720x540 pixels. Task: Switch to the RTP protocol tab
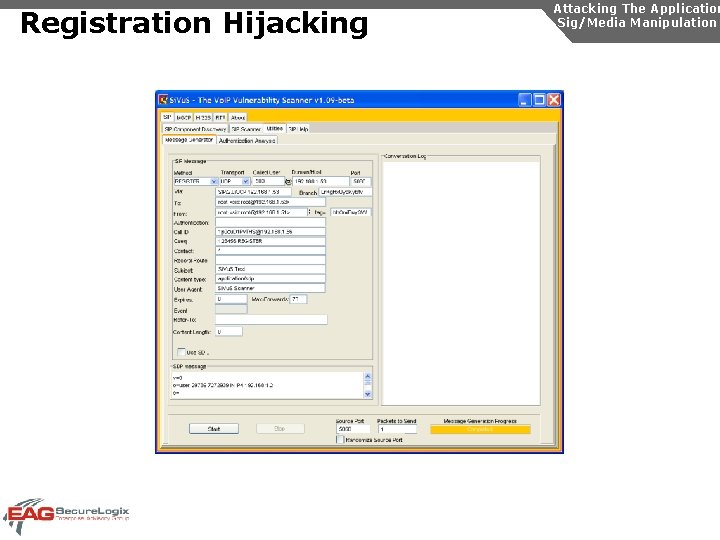coord(220,118)
